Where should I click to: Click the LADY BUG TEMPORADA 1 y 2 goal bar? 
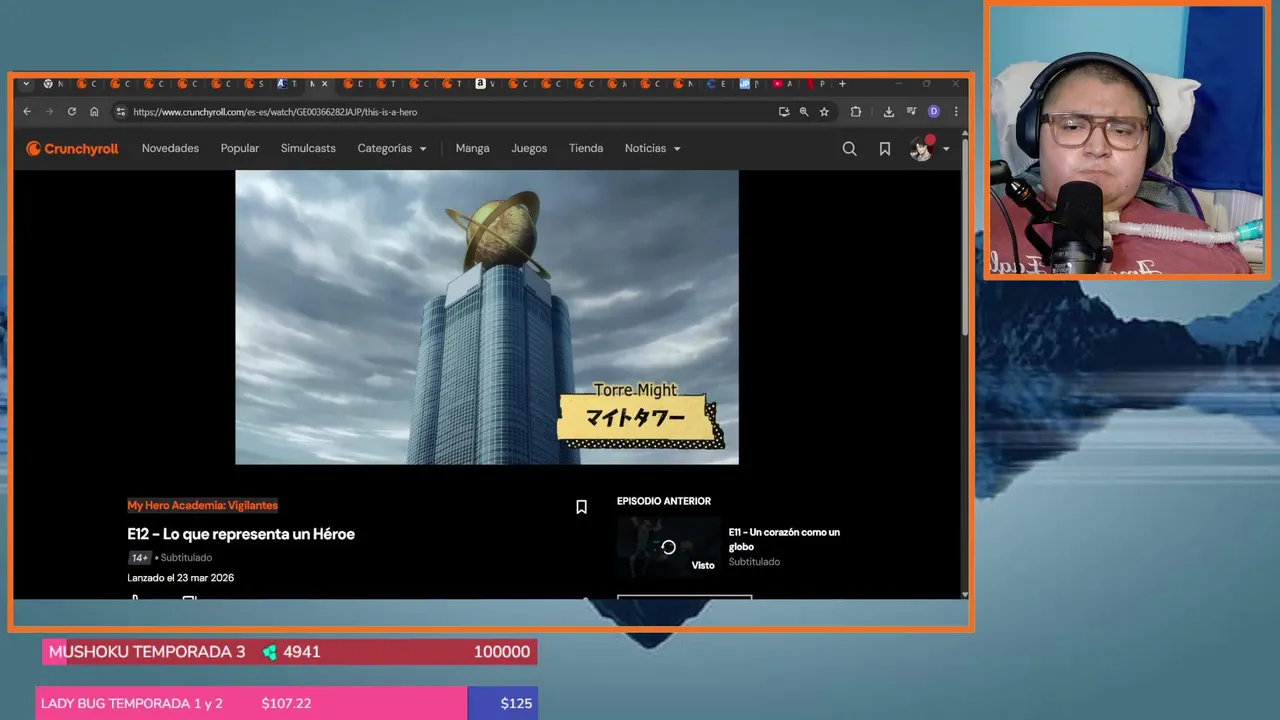coord(287,703)
